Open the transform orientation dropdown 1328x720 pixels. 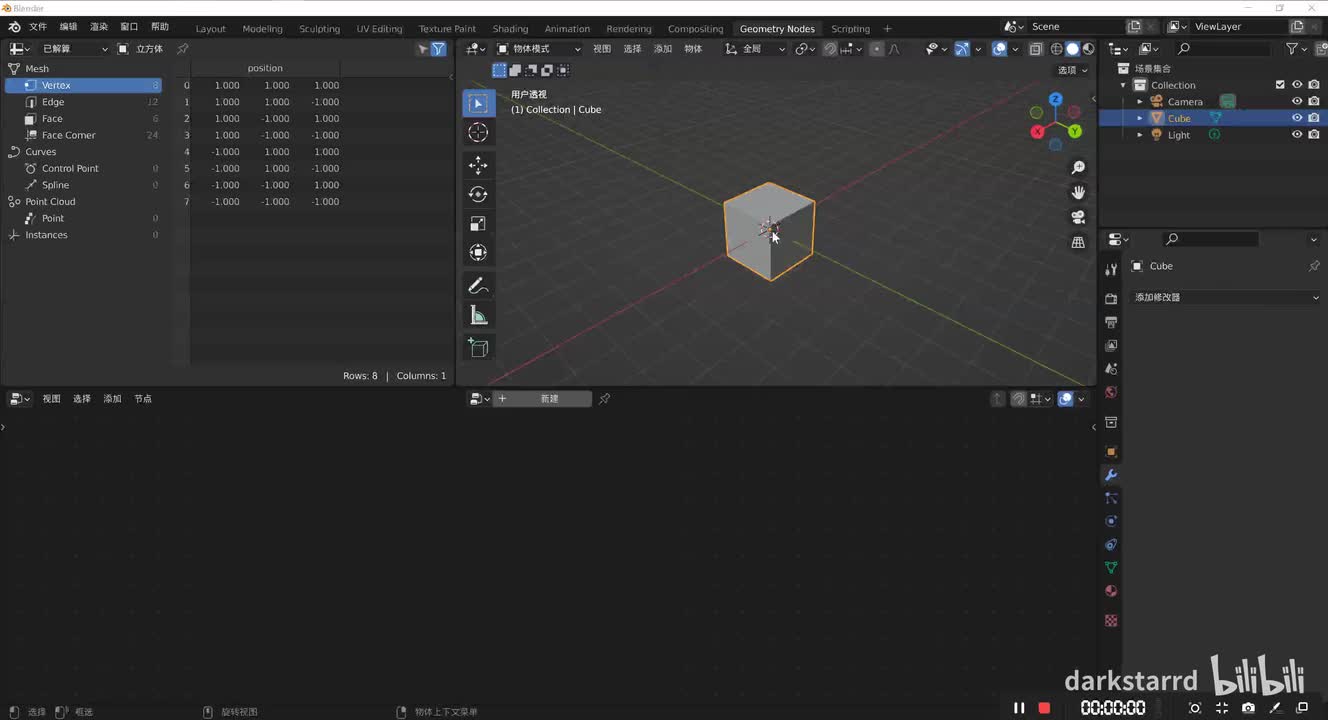pos(756,48)
